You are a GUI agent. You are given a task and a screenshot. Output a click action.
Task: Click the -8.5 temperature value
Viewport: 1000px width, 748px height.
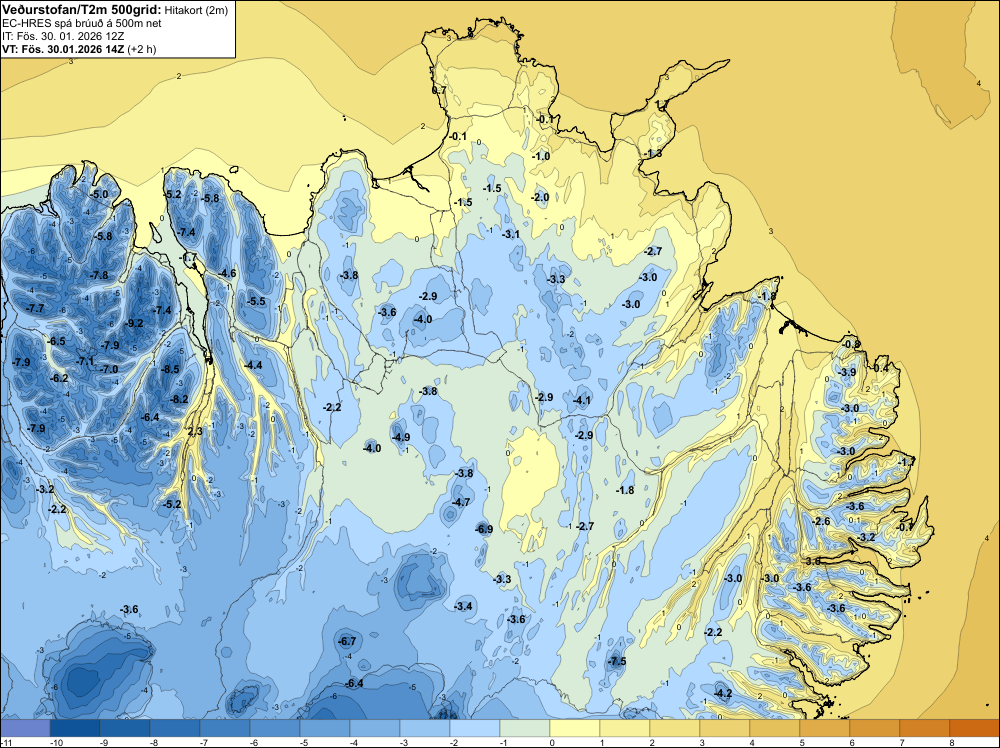170,369
